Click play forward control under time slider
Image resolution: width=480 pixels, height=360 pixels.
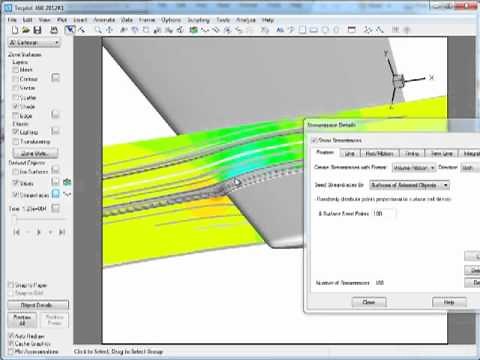tap(39, 232)
